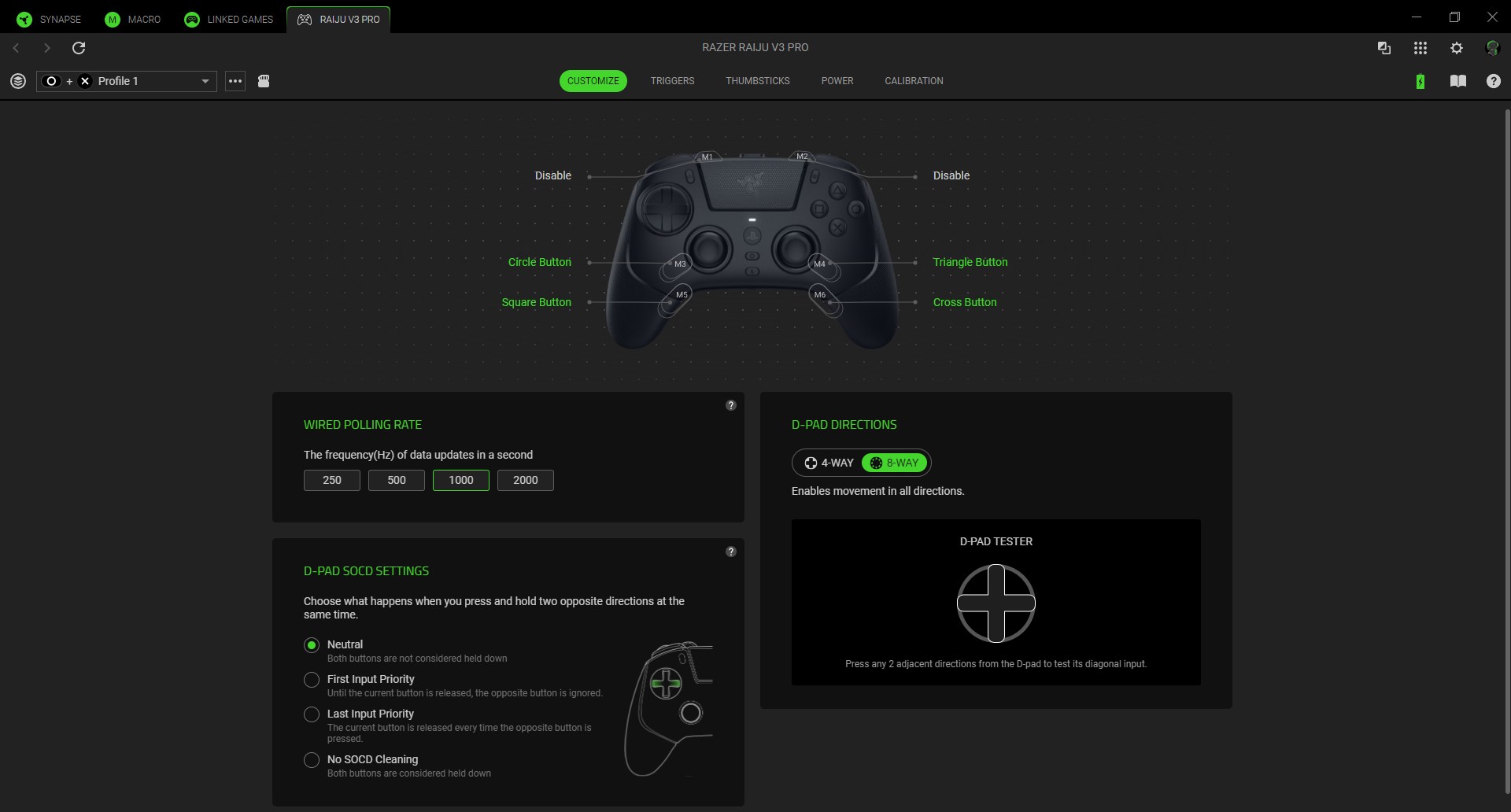
Task: Open the profile more options ellipsis menu
Action: tap(235, 81)
